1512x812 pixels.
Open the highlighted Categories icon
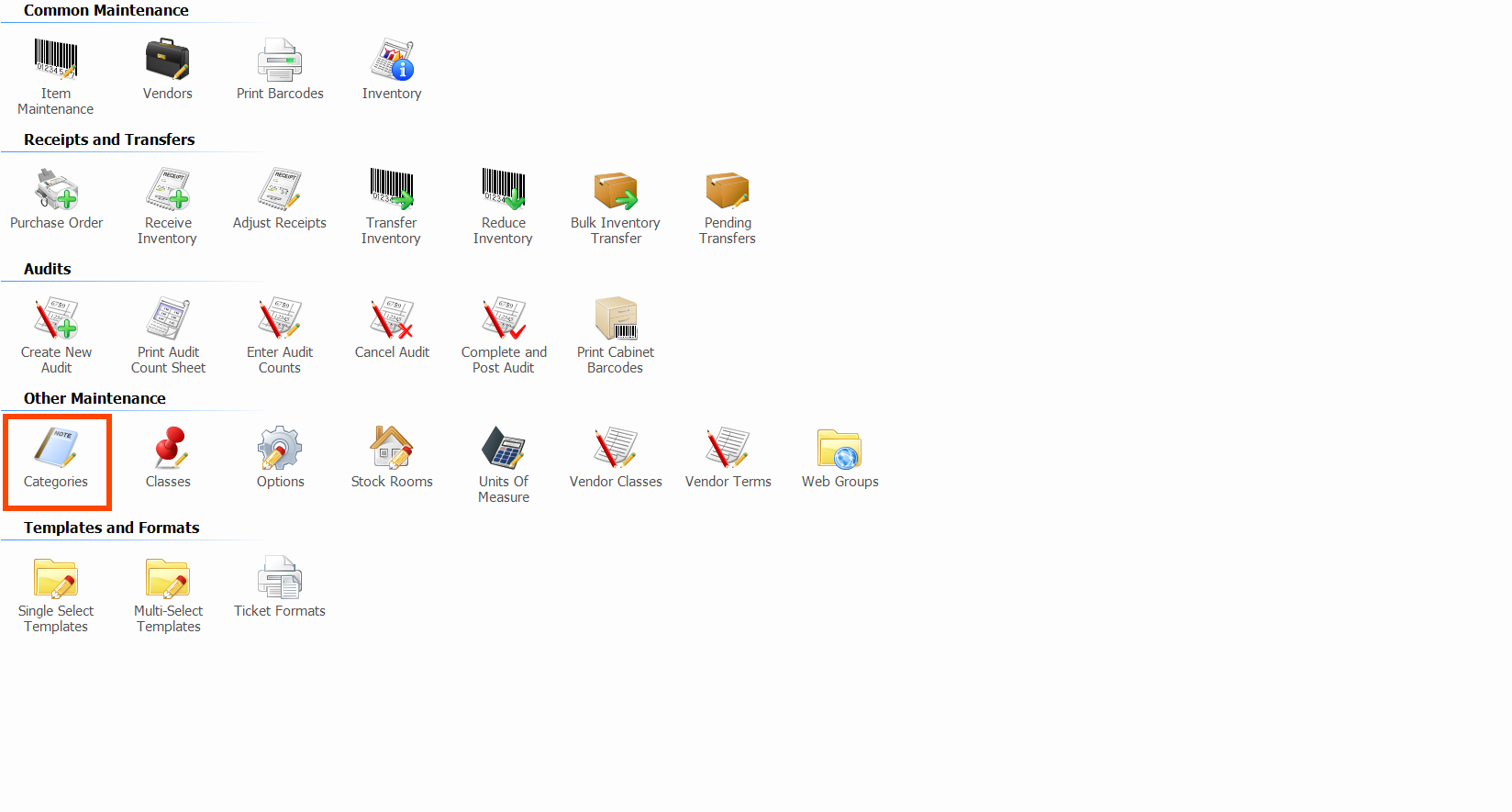click(56, 449)
